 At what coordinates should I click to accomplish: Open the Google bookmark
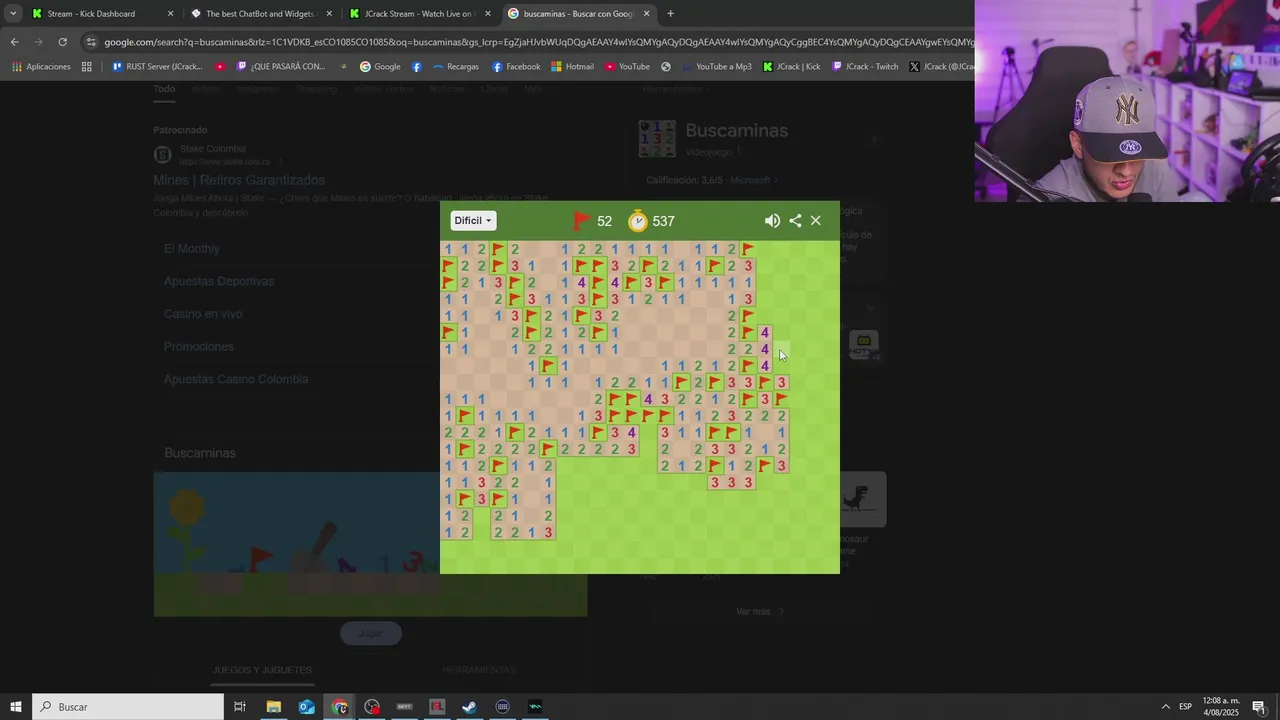coord(380,67)
